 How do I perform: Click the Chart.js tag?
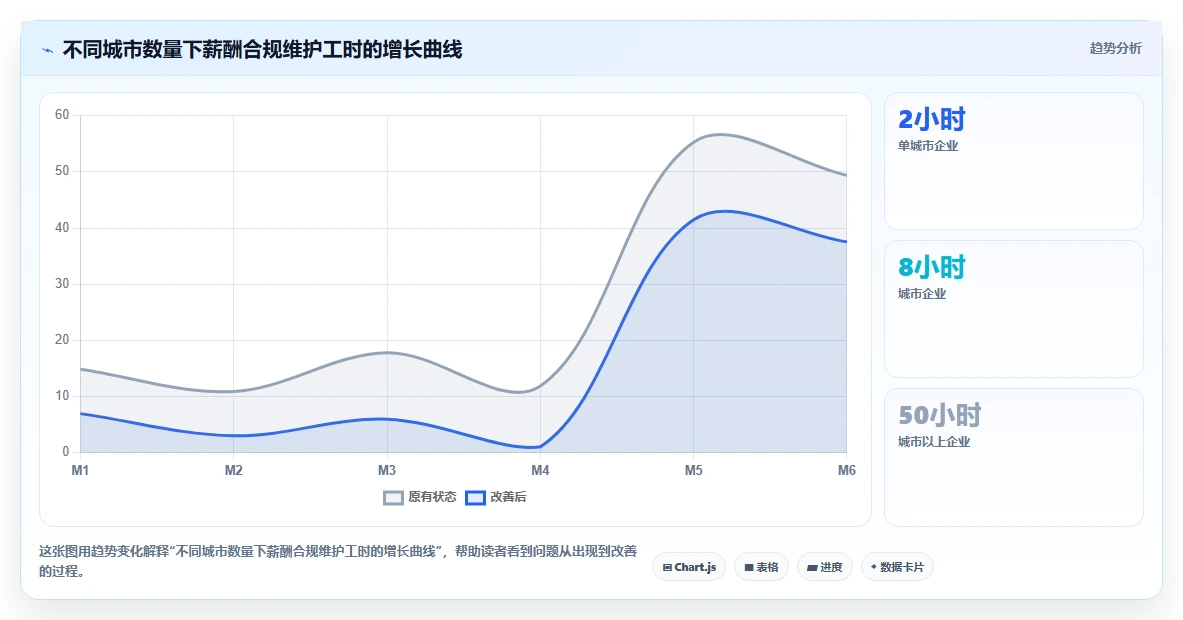point(689,567)
